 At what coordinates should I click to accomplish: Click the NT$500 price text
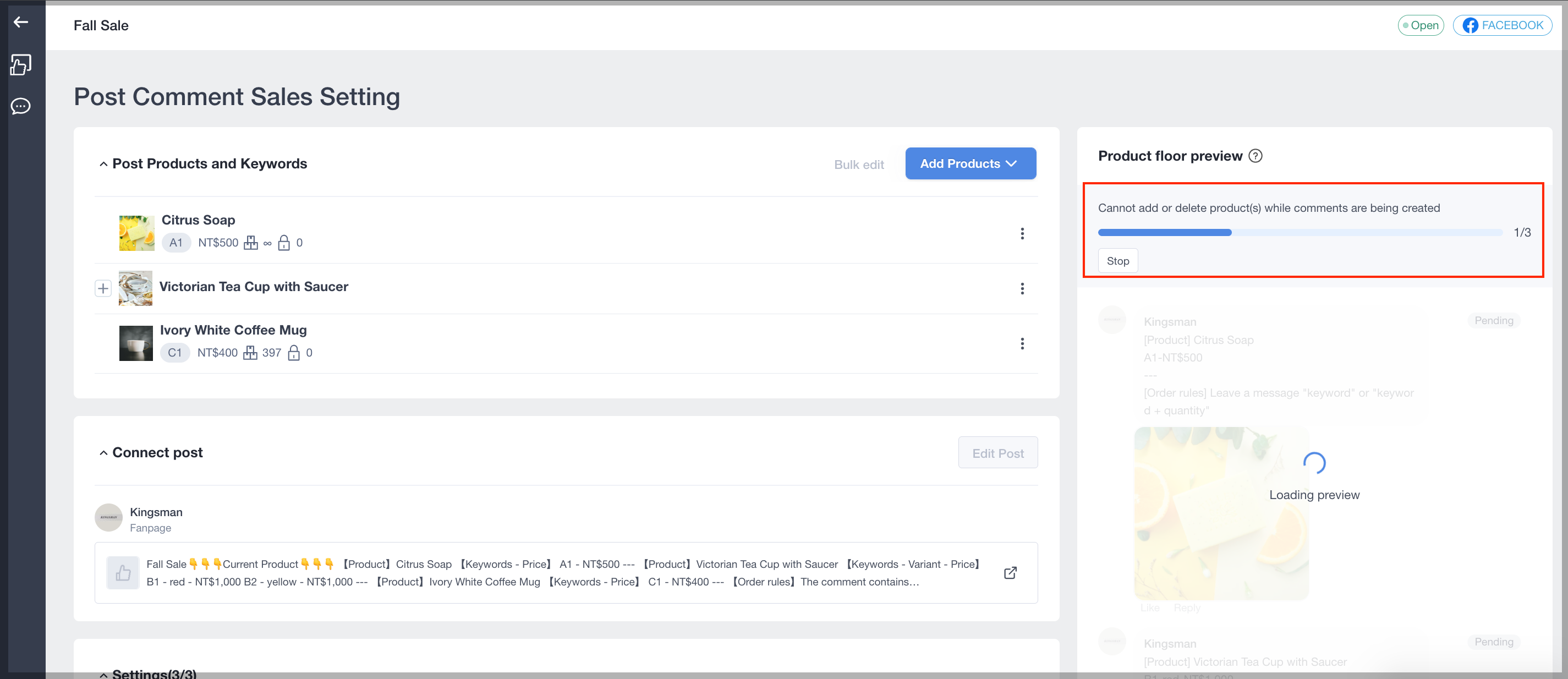(x=218, y=243)
